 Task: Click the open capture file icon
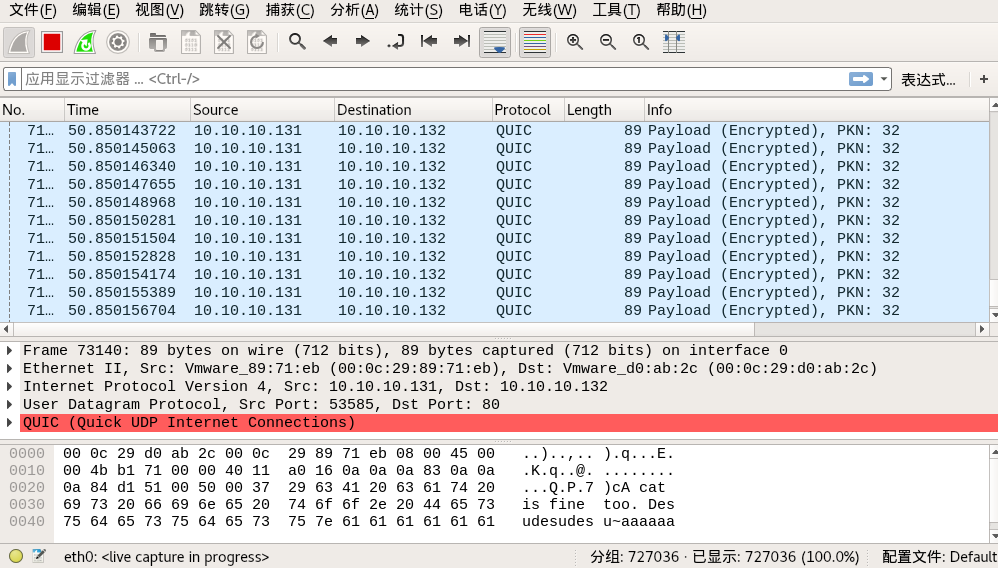click(157, 43)
